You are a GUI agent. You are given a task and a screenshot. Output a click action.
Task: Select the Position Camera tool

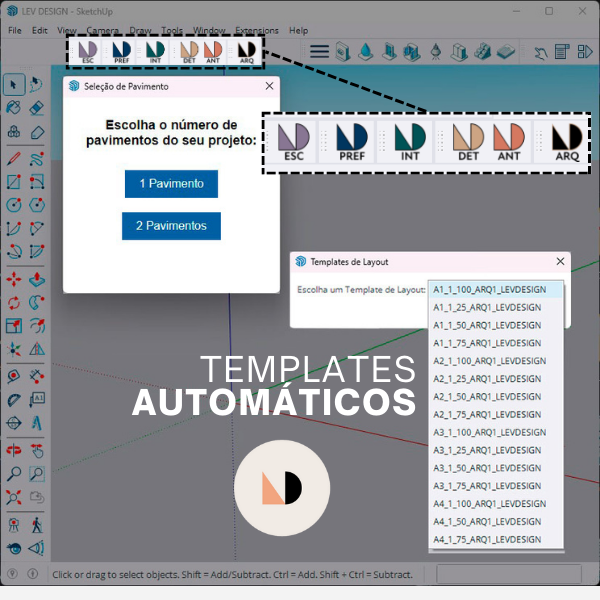coord(14,525)
